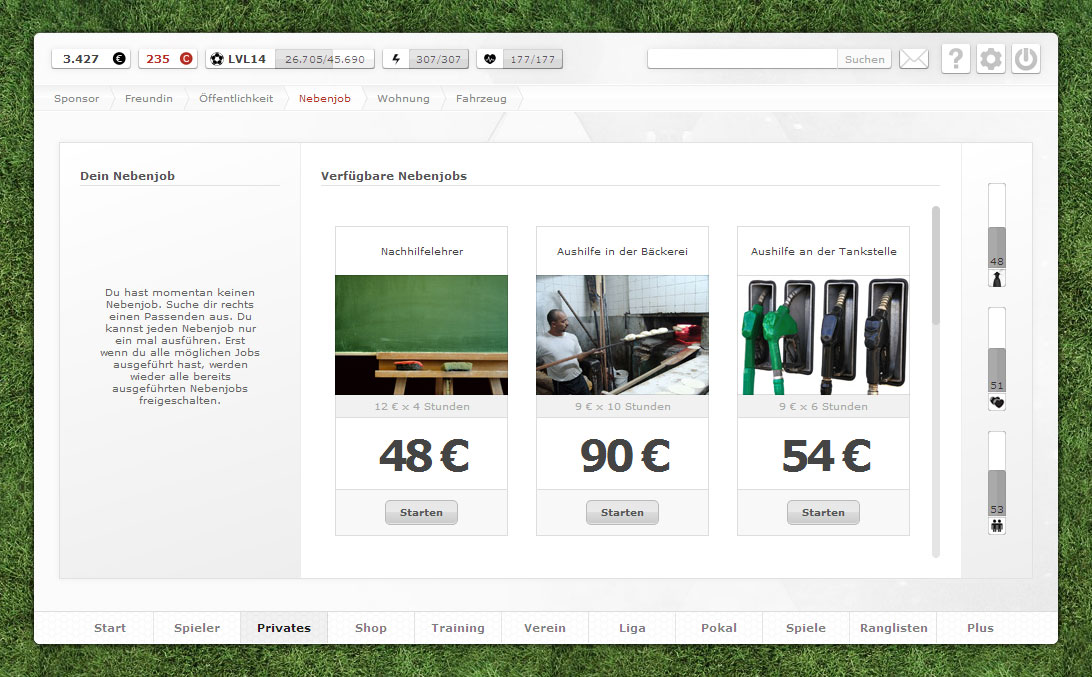Click the health bar showing 177/177
This screenshot has width=1092, height=677.
[x=533, y=59]
